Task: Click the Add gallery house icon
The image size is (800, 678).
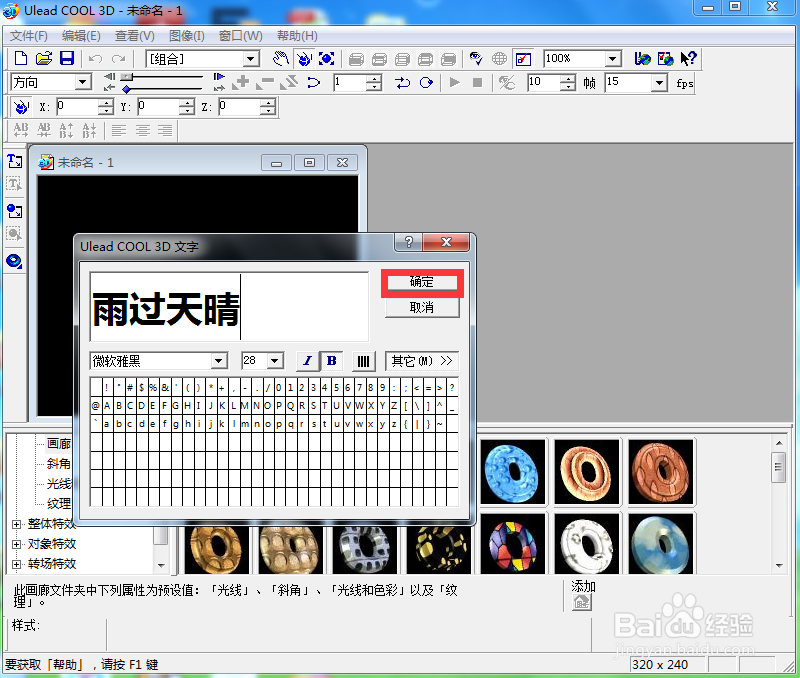Action: click(582, 603)
